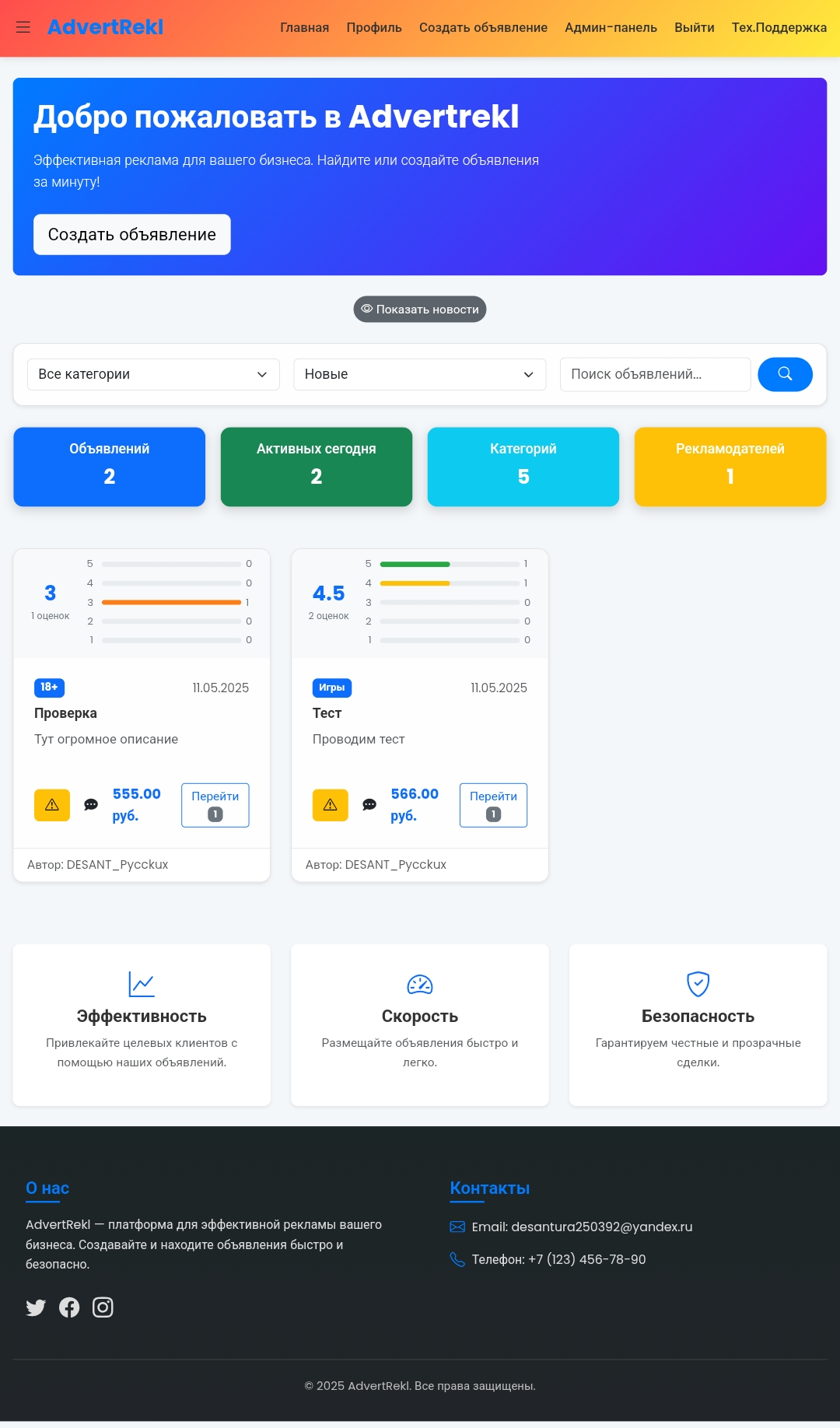Image resolution: width=840 pixels, height=1428 pixels.
Task: Open the Twitter footer icon
Action: (x=36, y=1307)
